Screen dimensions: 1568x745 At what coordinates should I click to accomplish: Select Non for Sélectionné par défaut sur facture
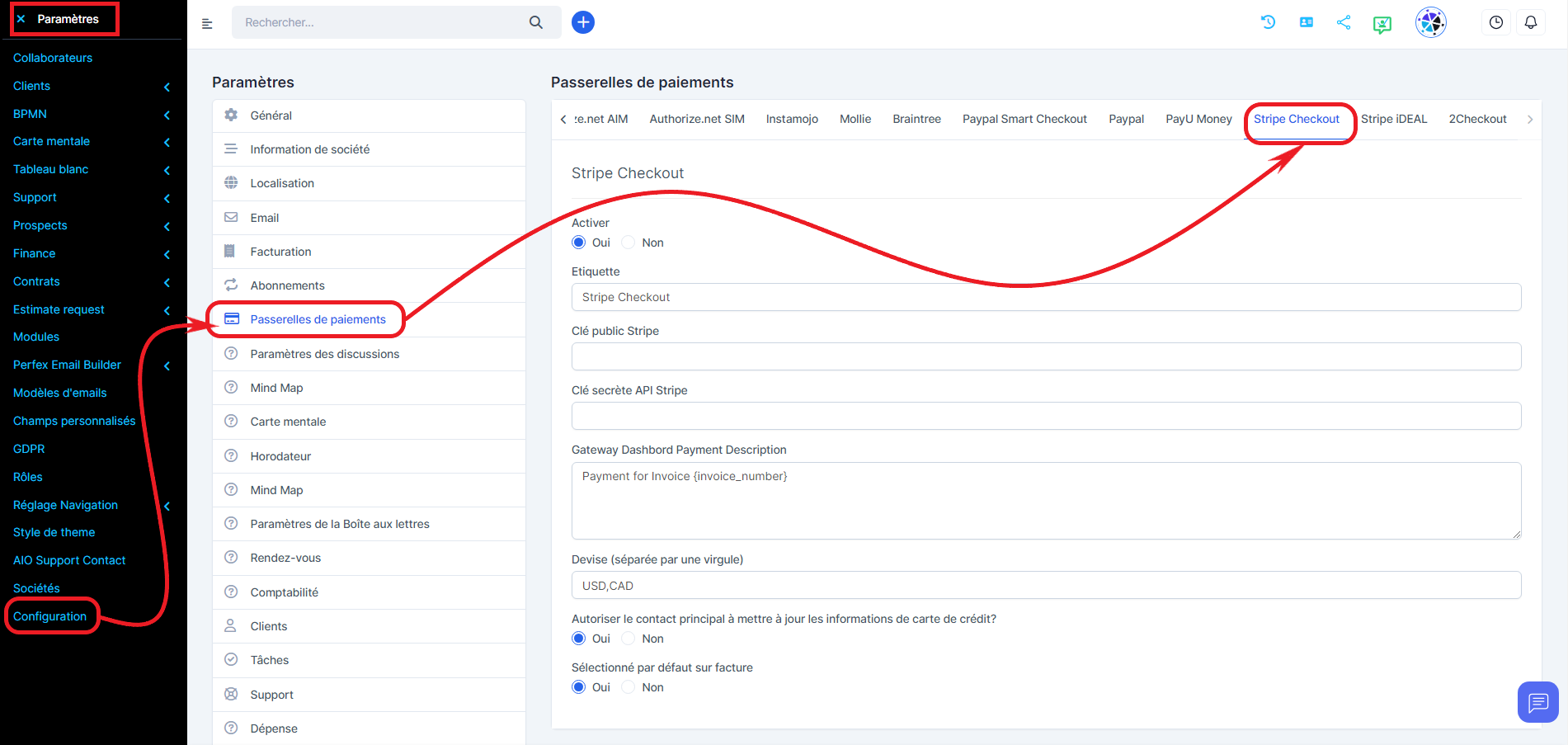629,687
